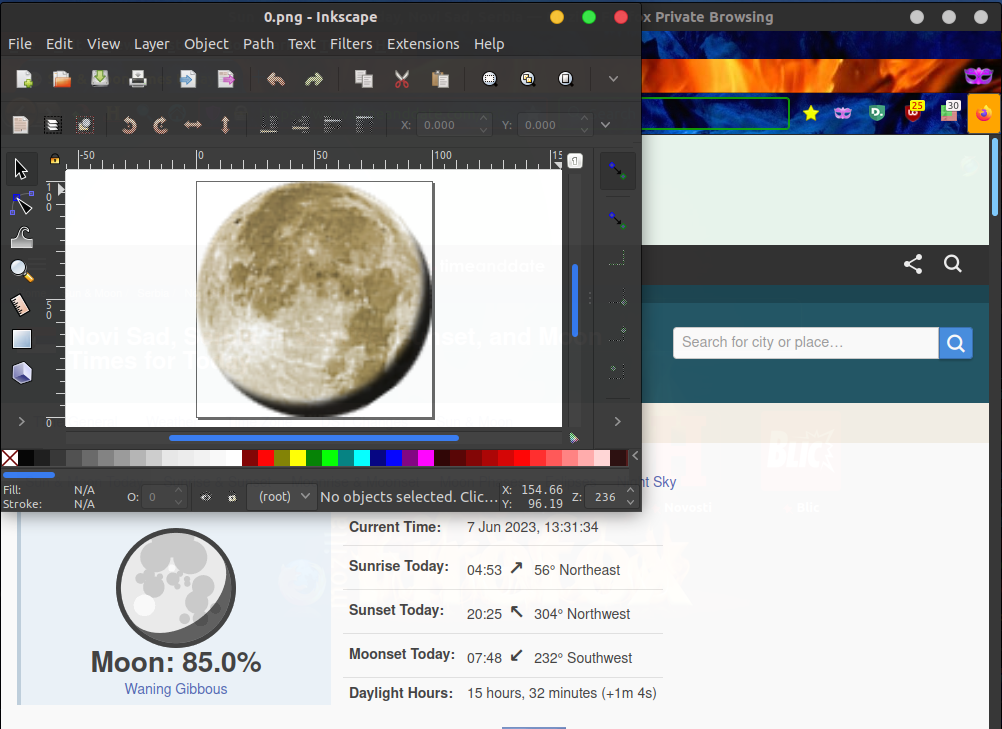Image resolution: width=1002 pixels, height=729 pixels.
Task: Click the blue search button on timeanddate page
Action: [956, 343]
